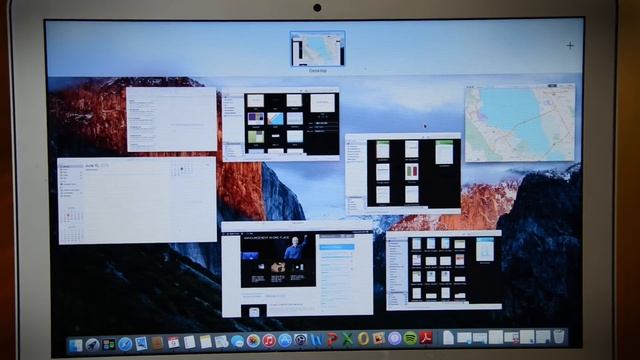The image size is (640, 360).
Task: Open Safari compass icon in Dock
Action: [125, 344]
